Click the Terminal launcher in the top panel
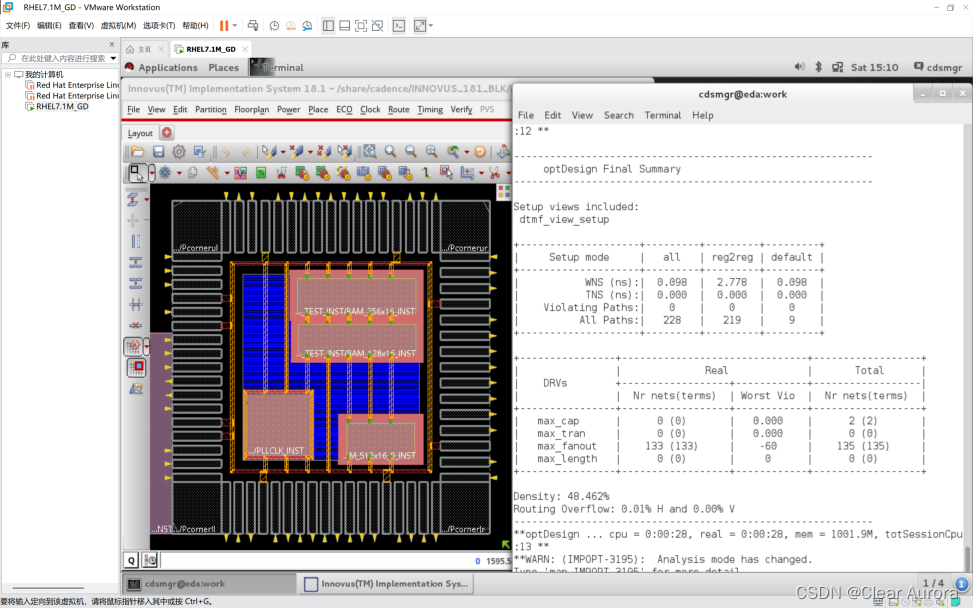Image resolution: width=973 pixels, height=609 pixels. (x=277, y=68)
